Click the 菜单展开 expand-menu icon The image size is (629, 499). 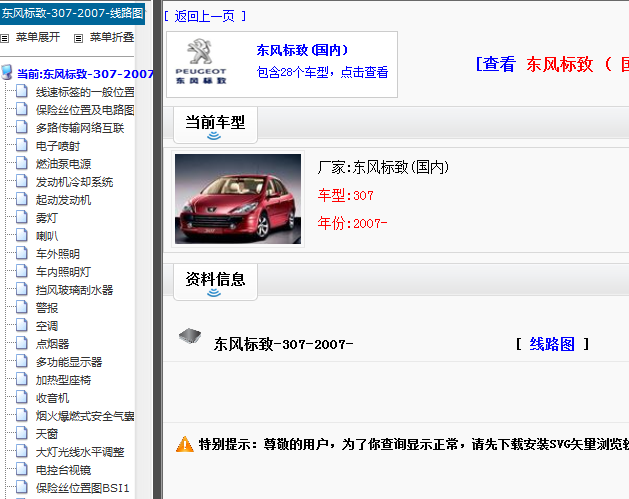click(x=4, y=39)
